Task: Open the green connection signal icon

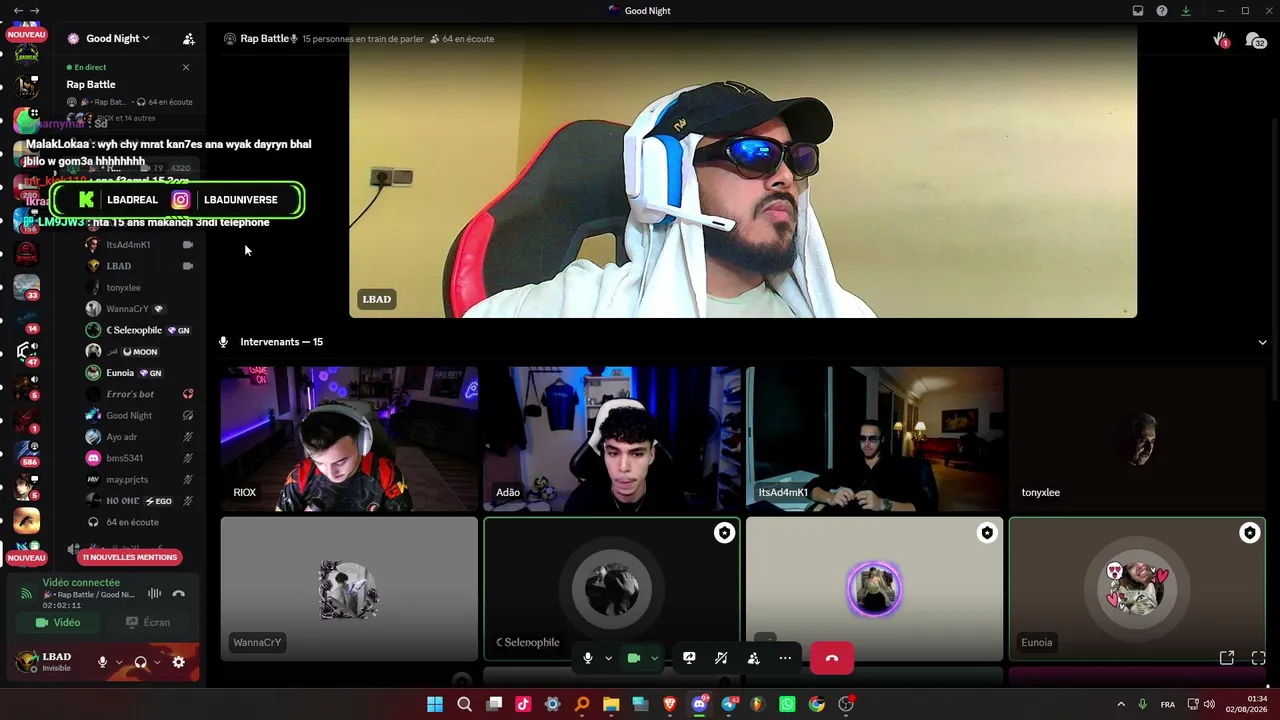Action: click(26, 594)
